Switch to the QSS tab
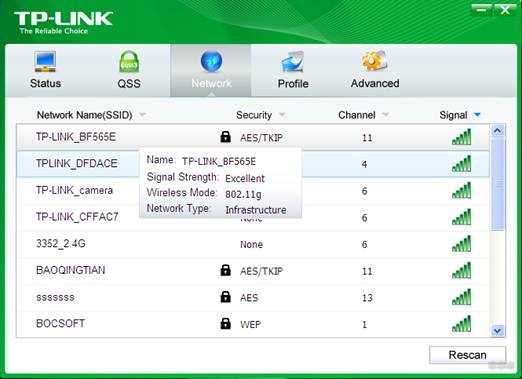 point(129,71)
